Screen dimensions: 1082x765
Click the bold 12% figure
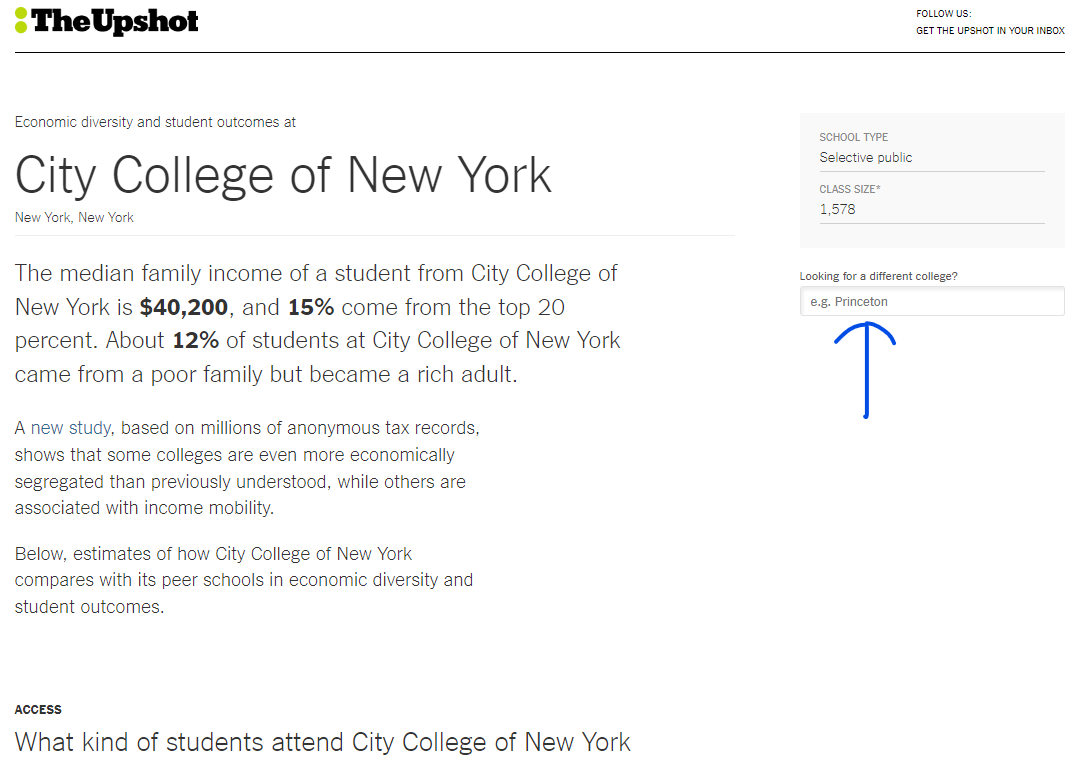point(195,340)
